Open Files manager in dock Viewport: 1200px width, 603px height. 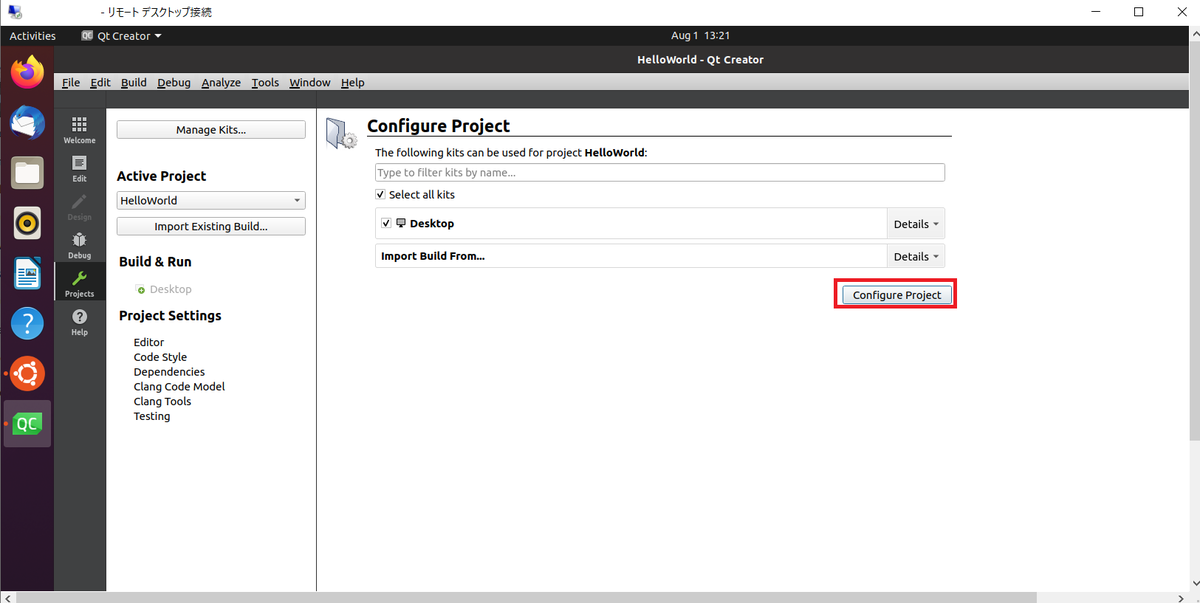[28, 172]
